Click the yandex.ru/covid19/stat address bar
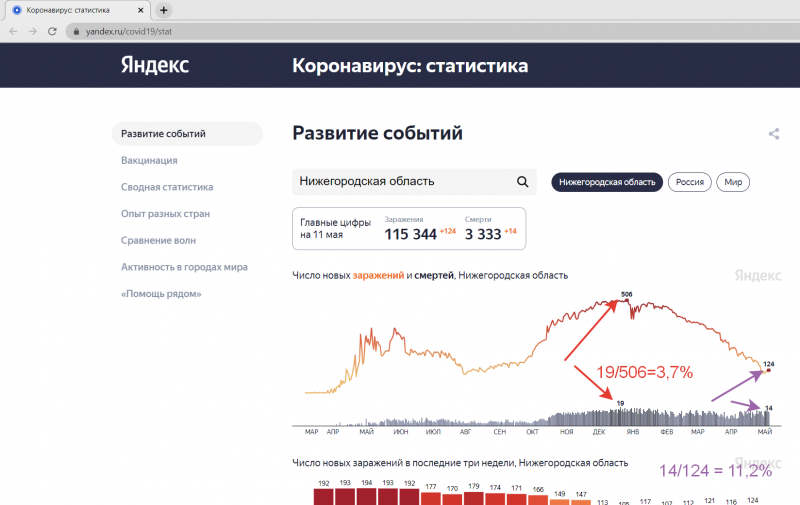Screen dimensions: 800x505 (x=433, y=32)
